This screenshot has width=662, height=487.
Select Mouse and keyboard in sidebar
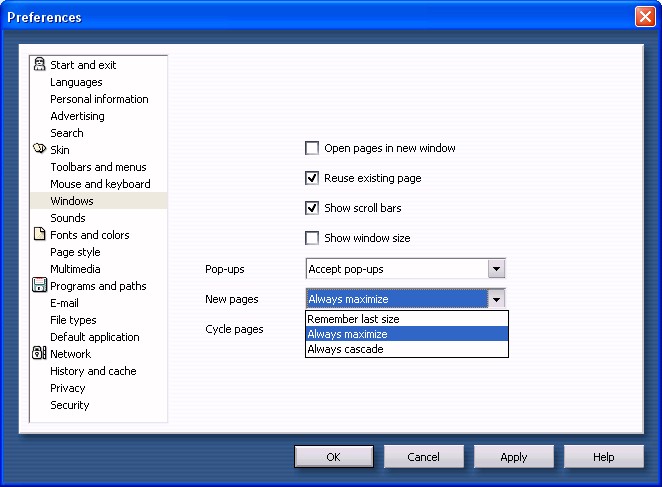(x=100, y=184)
